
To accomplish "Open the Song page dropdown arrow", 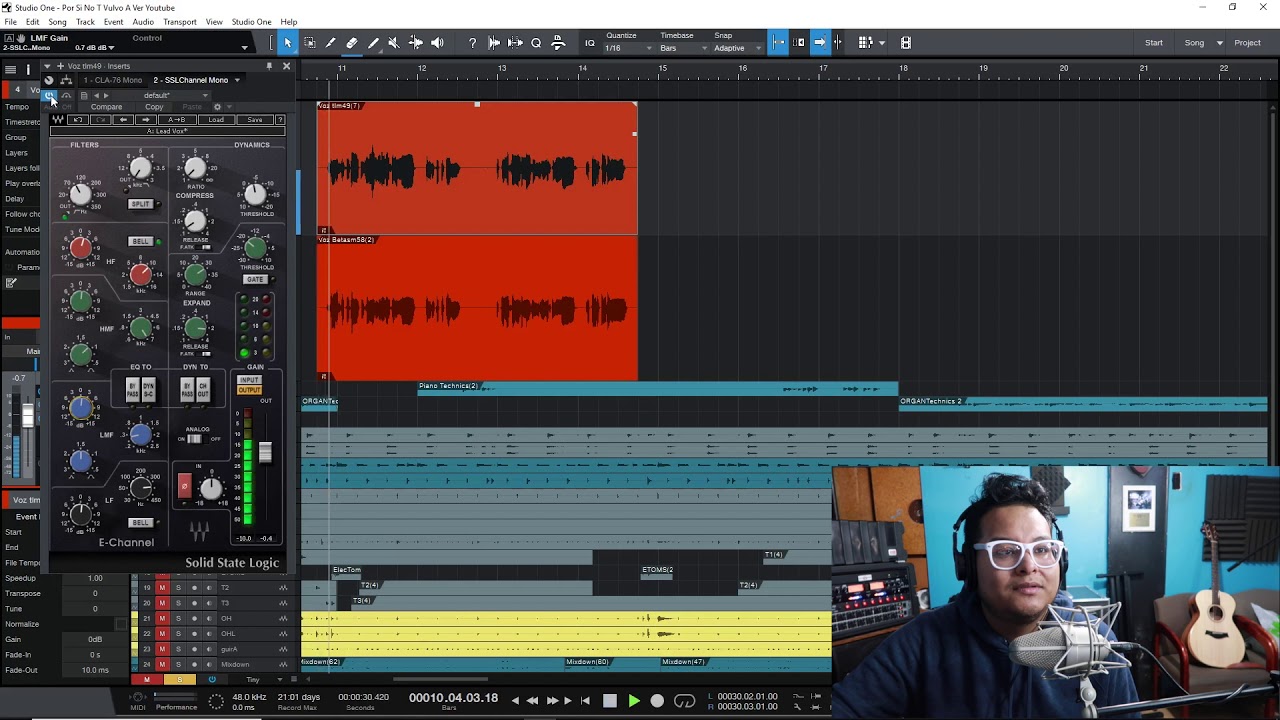I will [1219, 43].
